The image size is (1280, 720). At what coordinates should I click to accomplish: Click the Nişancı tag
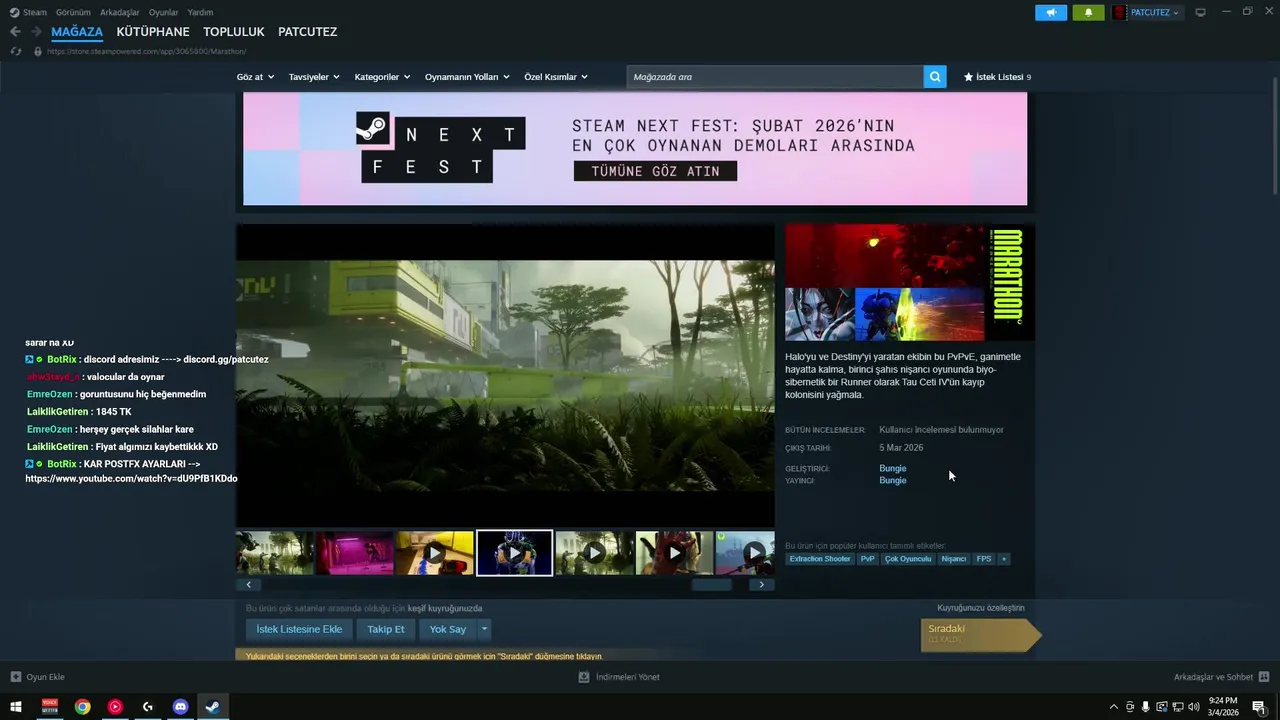[954, 559]
